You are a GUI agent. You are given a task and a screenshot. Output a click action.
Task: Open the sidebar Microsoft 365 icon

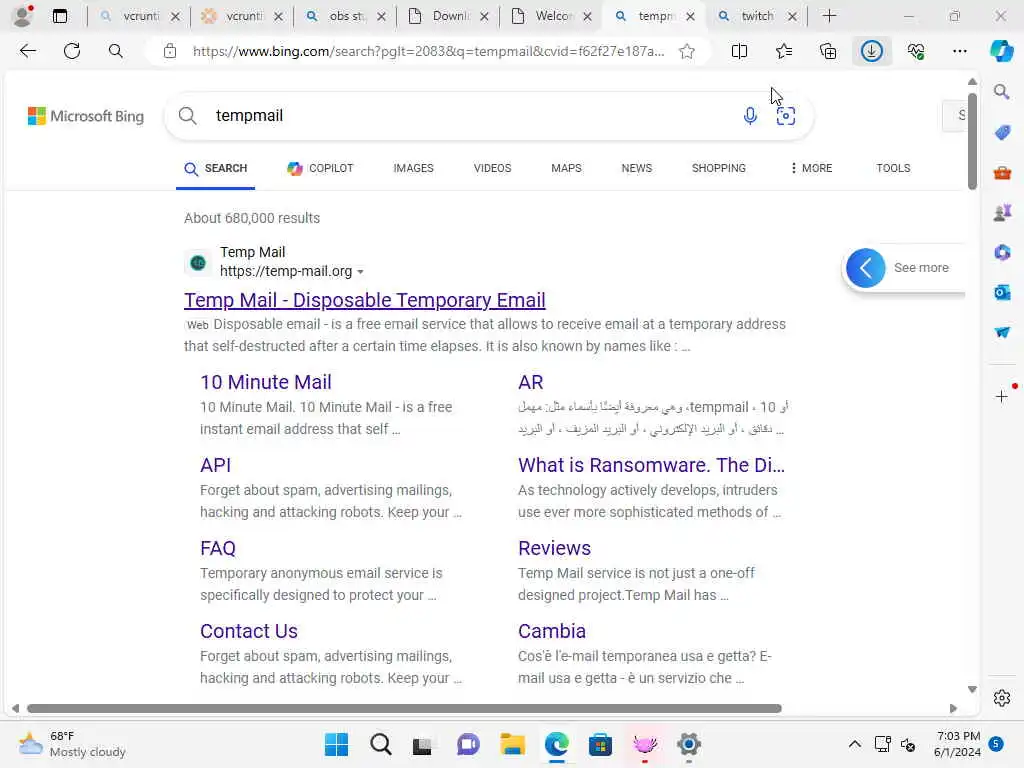1002,252
